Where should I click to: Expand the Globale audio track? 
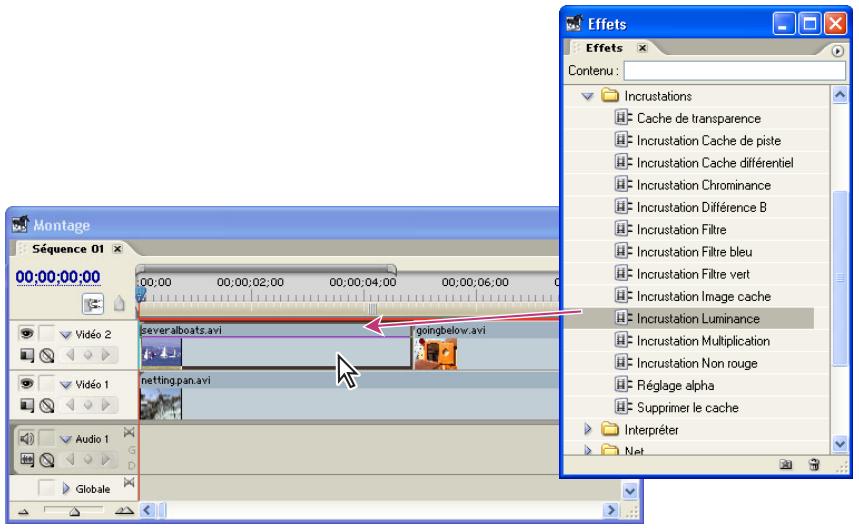pos(66,489)
